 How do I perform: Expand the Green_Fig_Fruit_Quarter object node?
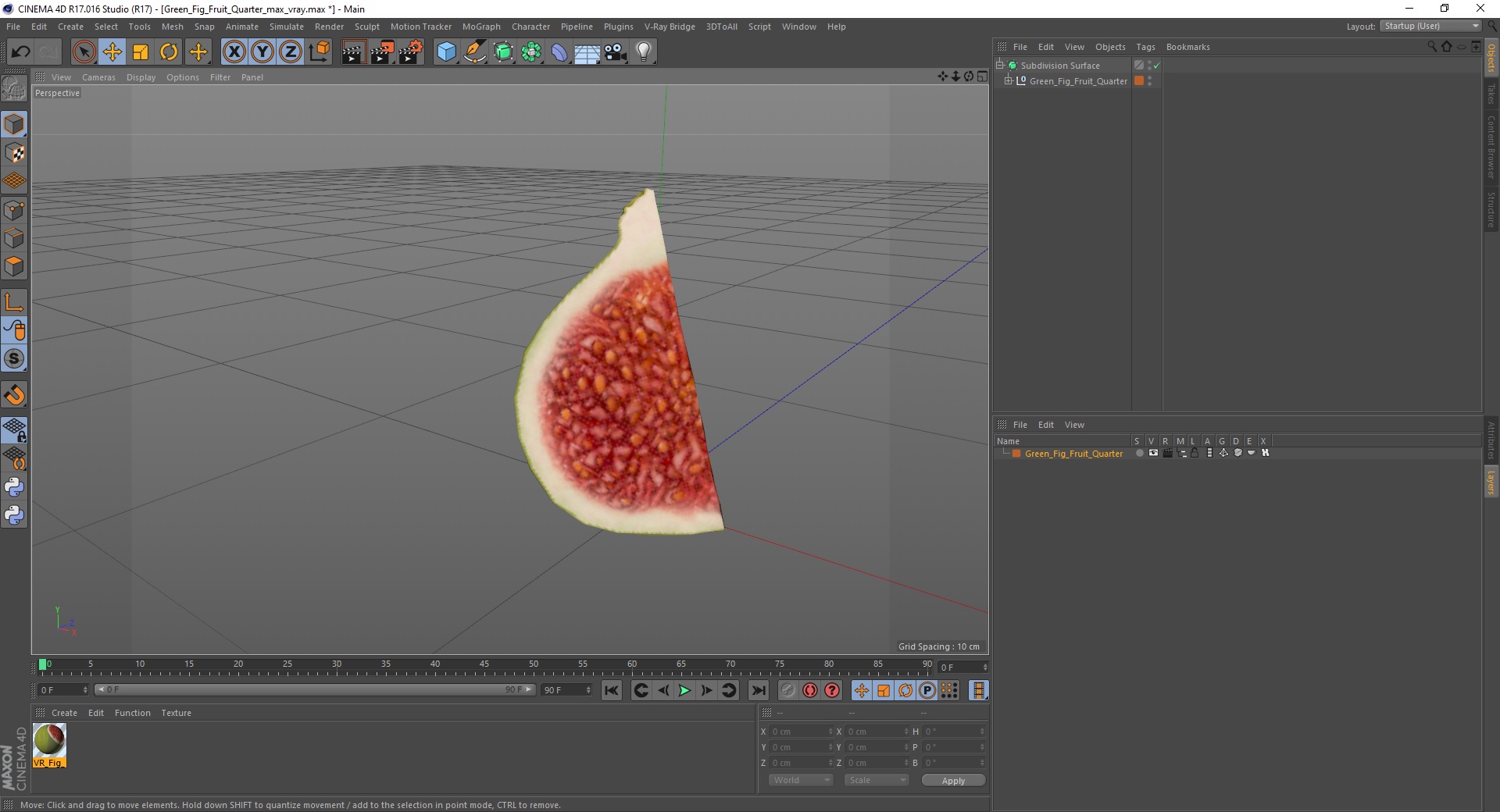click(1008, 80)
